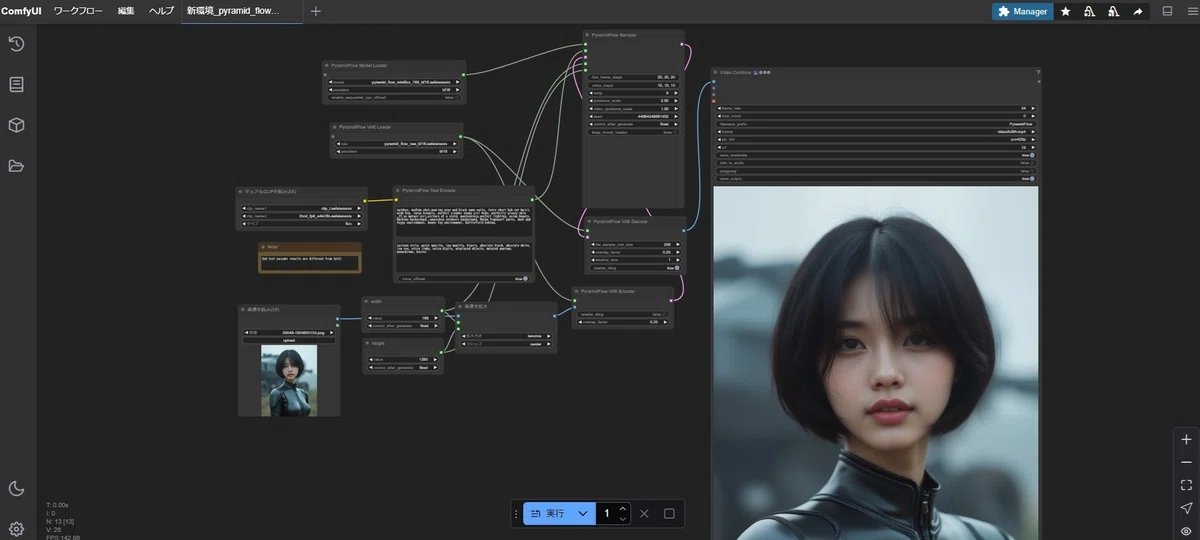The width and height of the screenshot is (1200, 540).
Task: Toggle enable_tiling in PyramidFlow VAE Encode
Action: [623, 314]
